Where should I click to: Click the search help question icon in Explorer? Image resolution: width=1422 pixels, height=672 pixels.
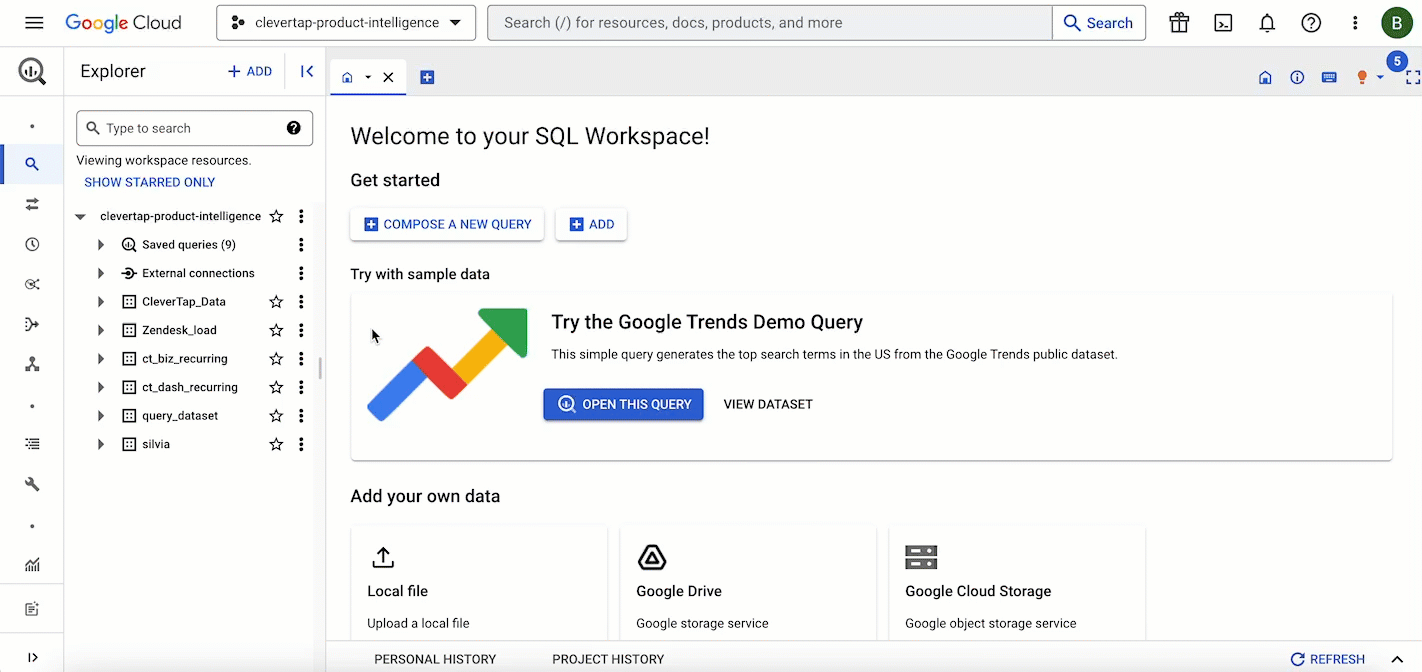[x=294, y=128]
